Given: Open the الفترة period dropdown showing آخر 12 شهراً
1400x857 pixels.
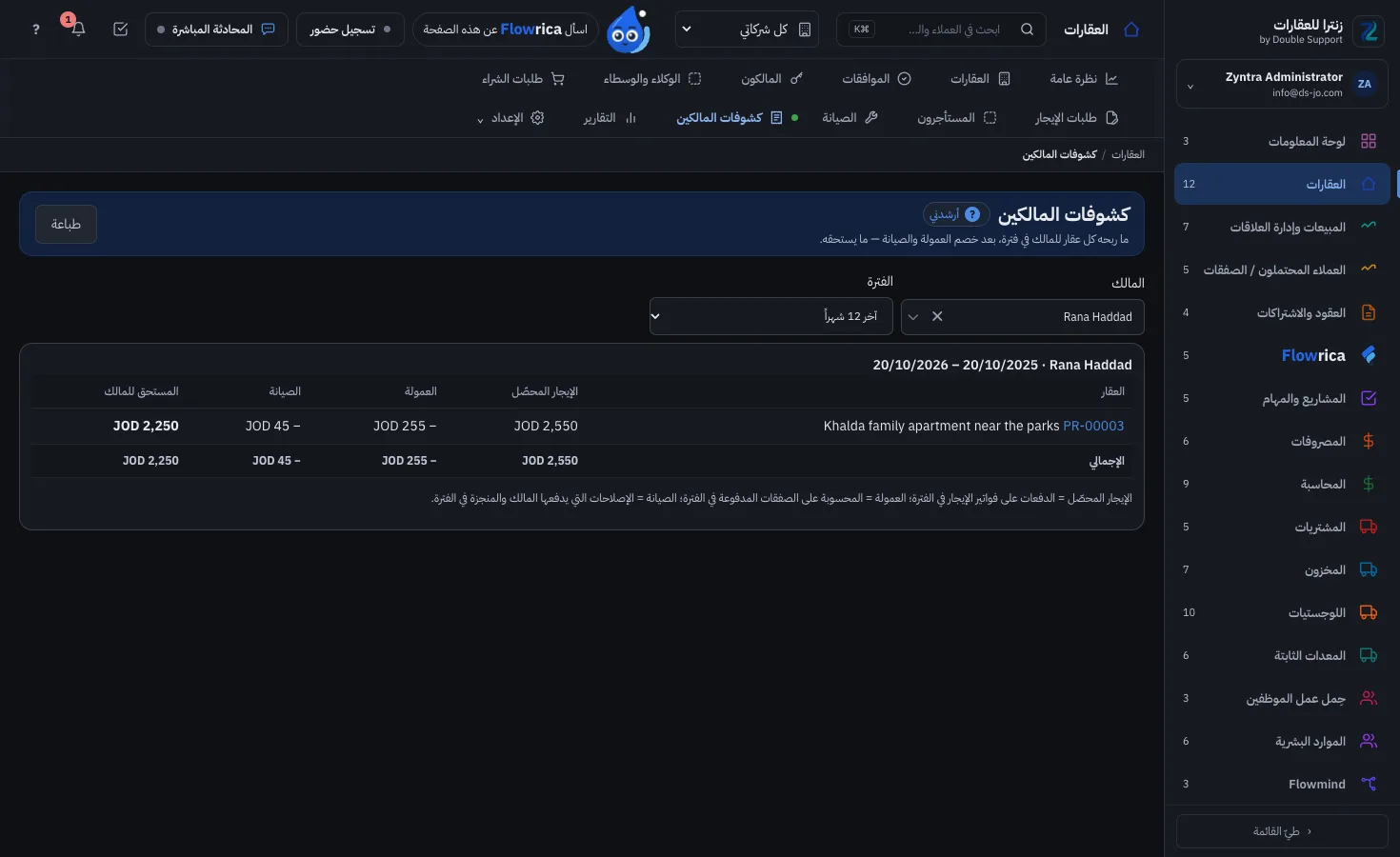Looking at the screenshot, I should [770, 316].
